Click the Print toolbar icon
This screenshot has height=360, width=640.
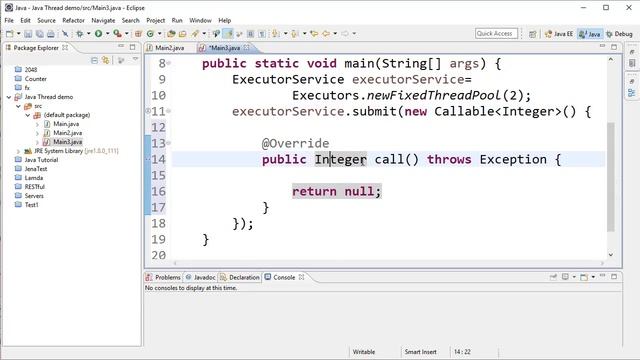51,34
